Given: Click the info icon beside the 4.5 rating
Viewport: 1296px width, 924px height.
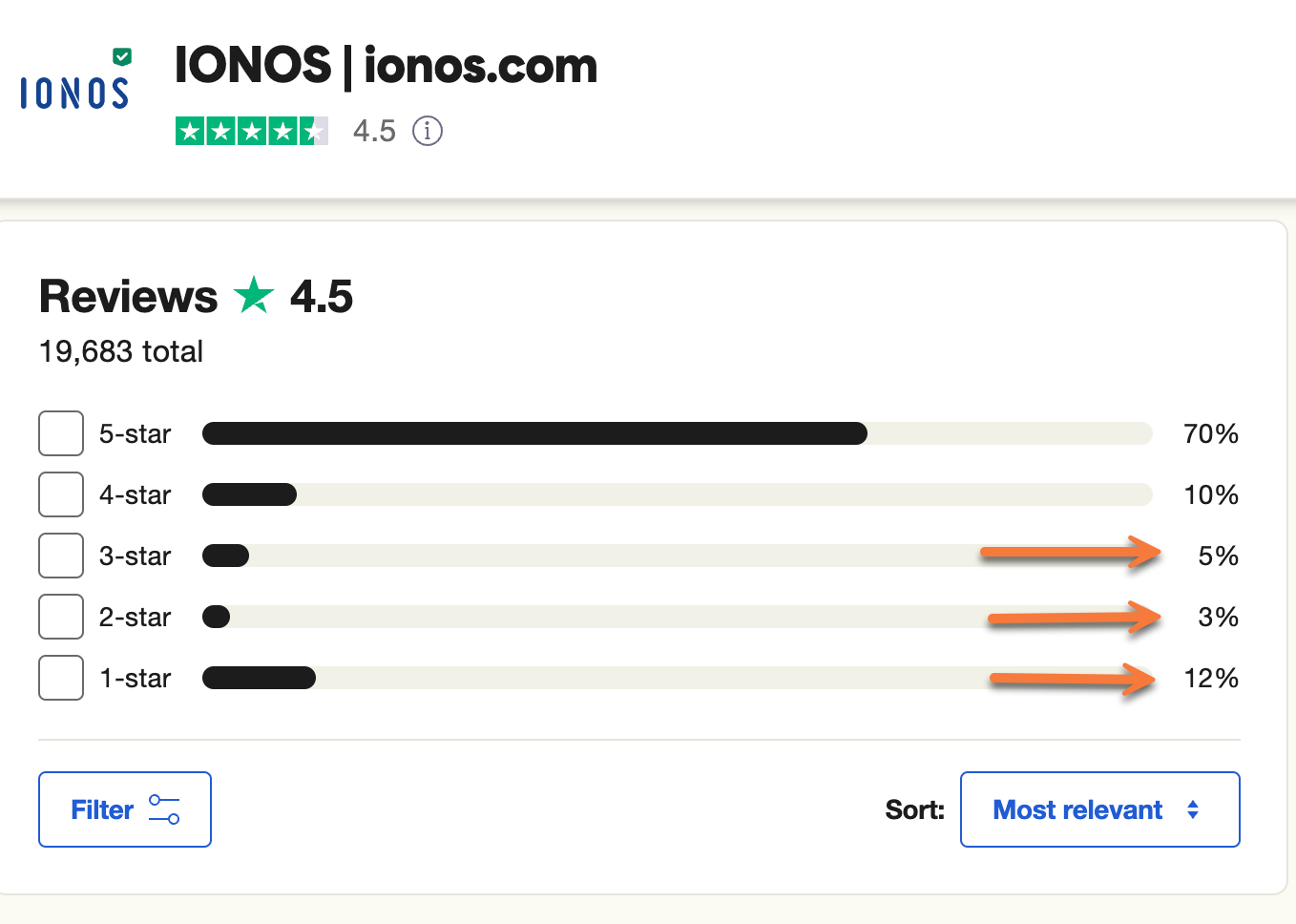Looking at the screenshot, I should tap(427, 131).
